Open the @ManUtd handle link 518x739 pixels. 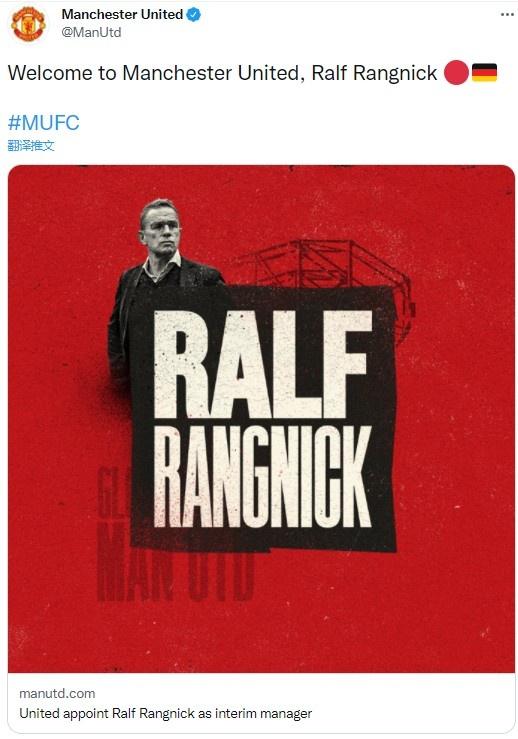91,33
